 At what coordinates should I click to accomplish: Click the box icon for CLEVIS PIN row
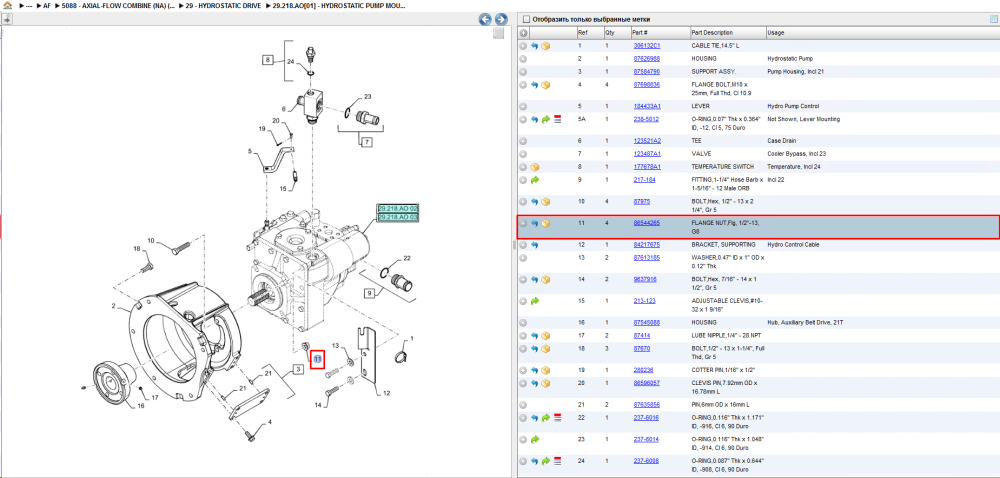coord(545,384)
